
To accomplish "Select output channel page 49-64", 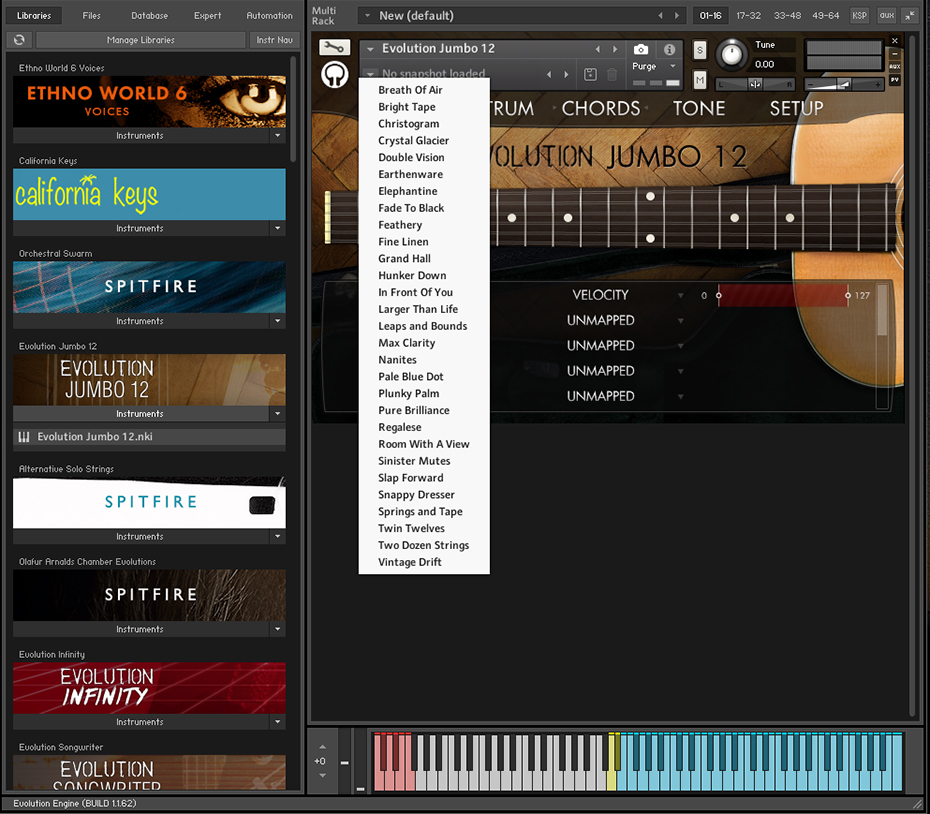I will [826, 15].
